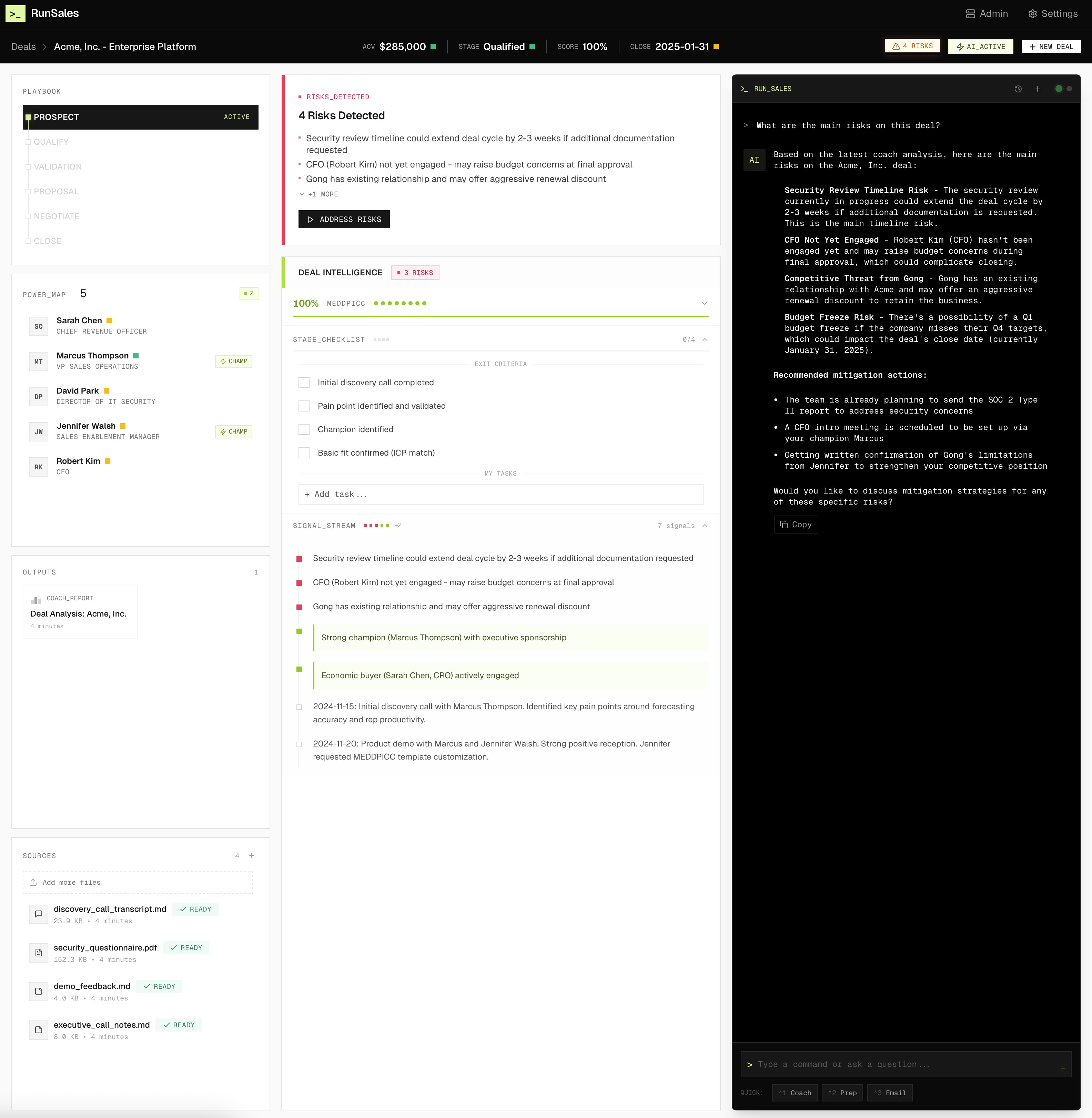Viewport: 1092px width, 1118px height.
Task: Start a new conversation using the plus icon
Action: (1037, 89)
